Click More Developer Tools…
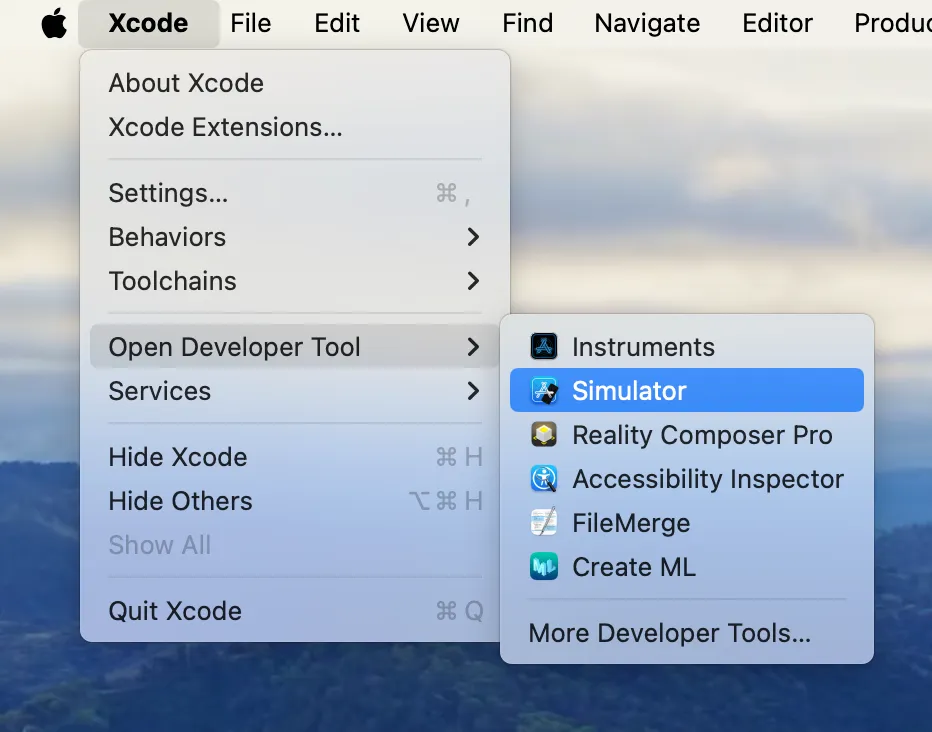Screen dimensions: 932x732 [669, 633]
